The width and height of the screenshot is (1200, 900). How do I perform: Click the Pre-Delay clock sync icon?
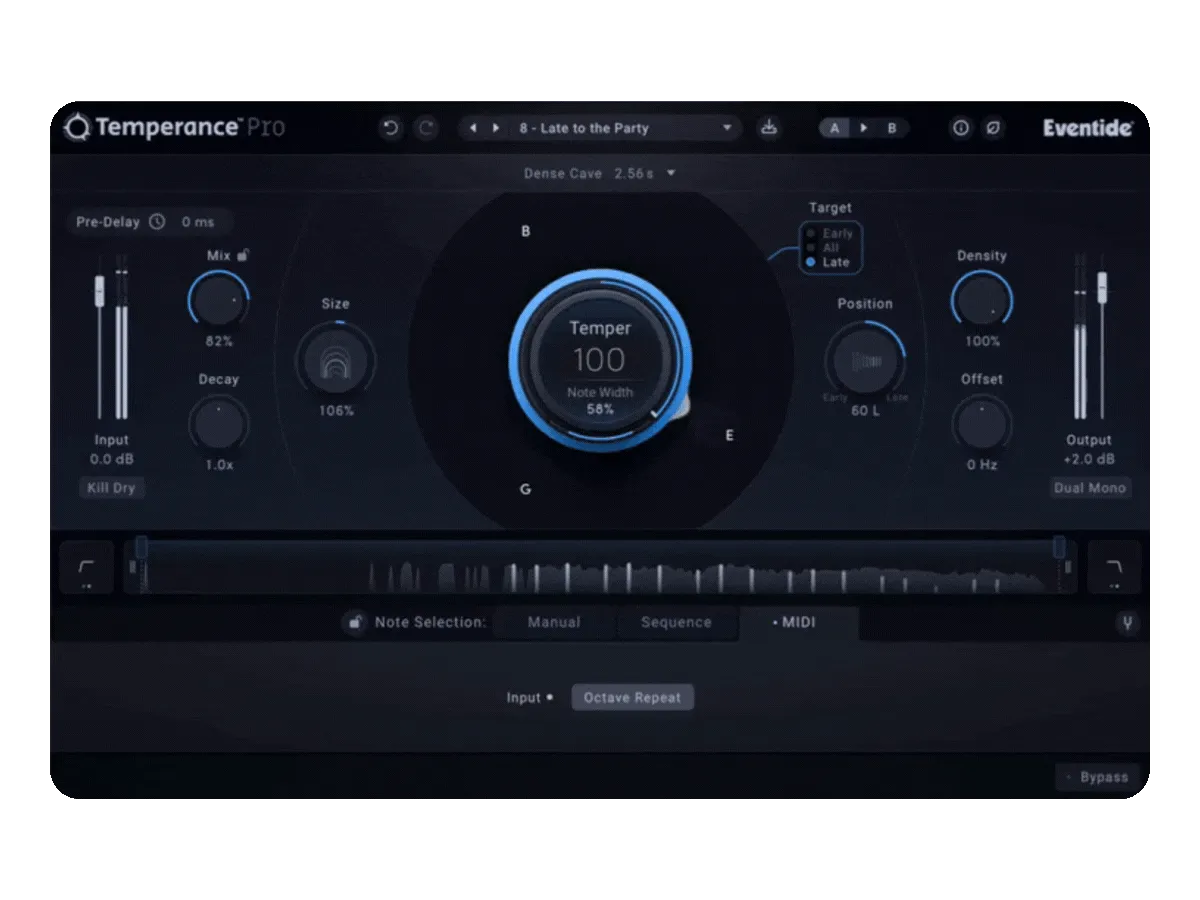pyautogui.click(x=157, y=222)
